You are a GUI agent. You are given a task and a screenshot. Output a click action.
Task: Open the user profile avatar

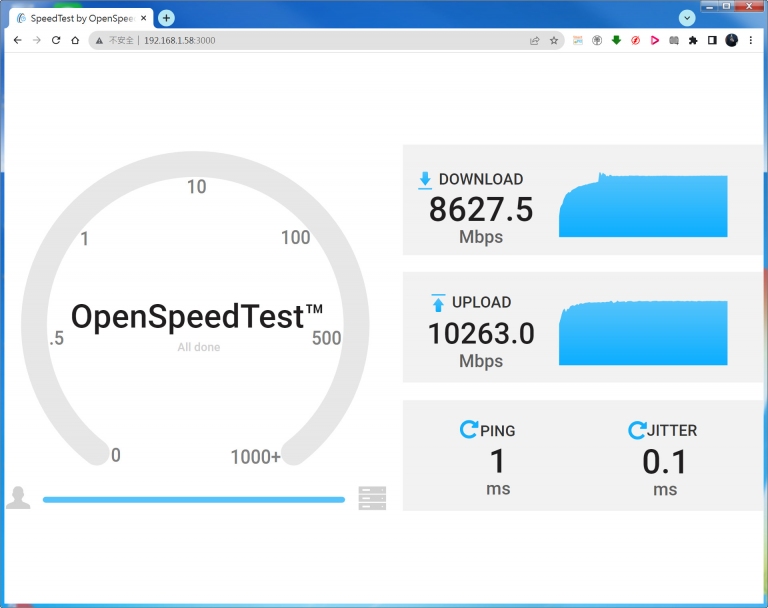coord(731,40)
